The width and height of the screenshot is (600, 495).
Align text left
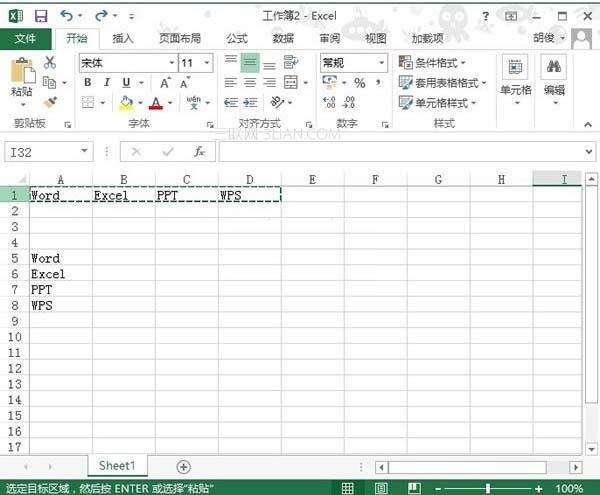coord(230,82)
